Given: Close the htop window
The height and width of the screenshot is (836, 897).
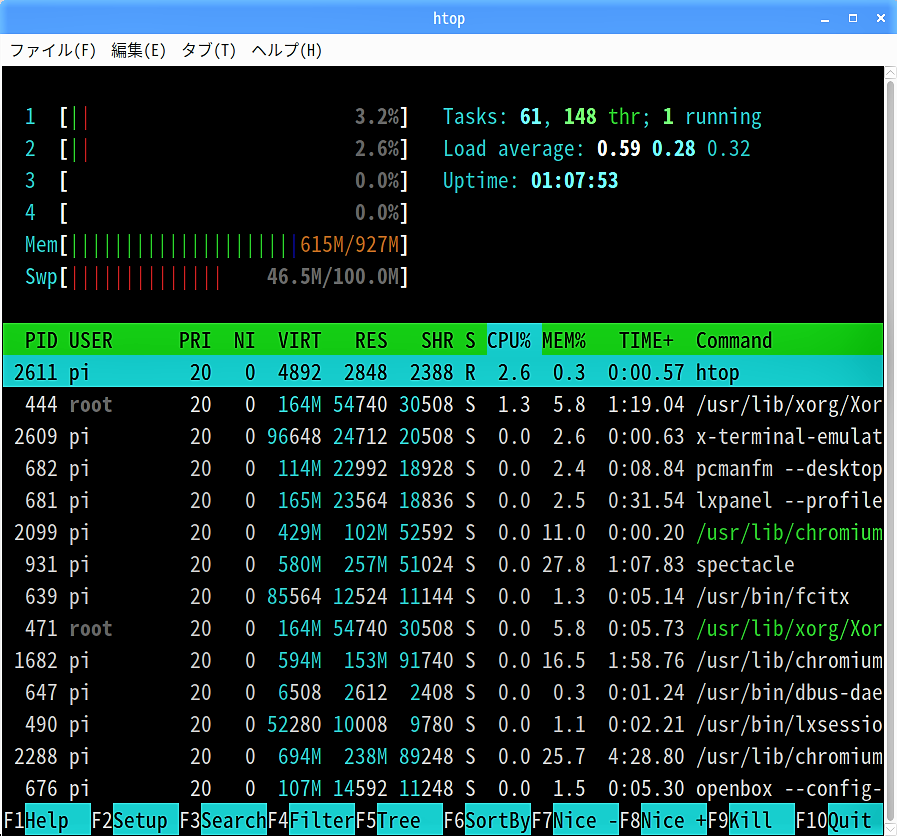Looking at the screenshot, I should coord(881,18).
